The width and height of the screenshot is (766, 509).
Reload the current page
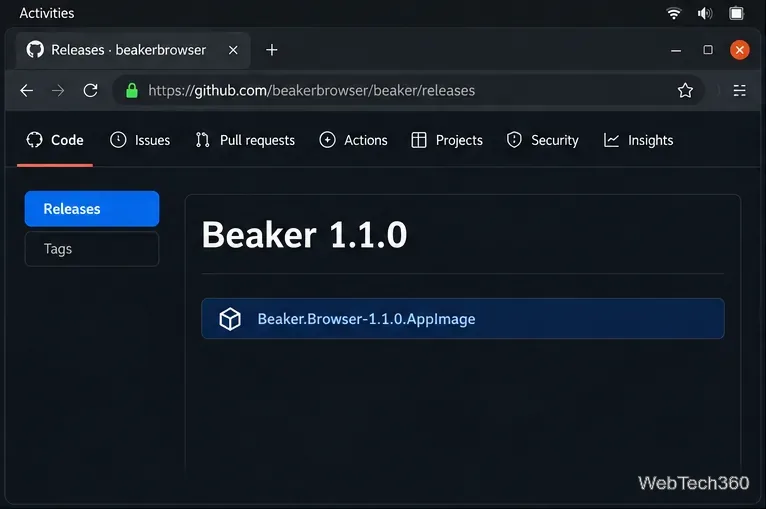[90, 90]
